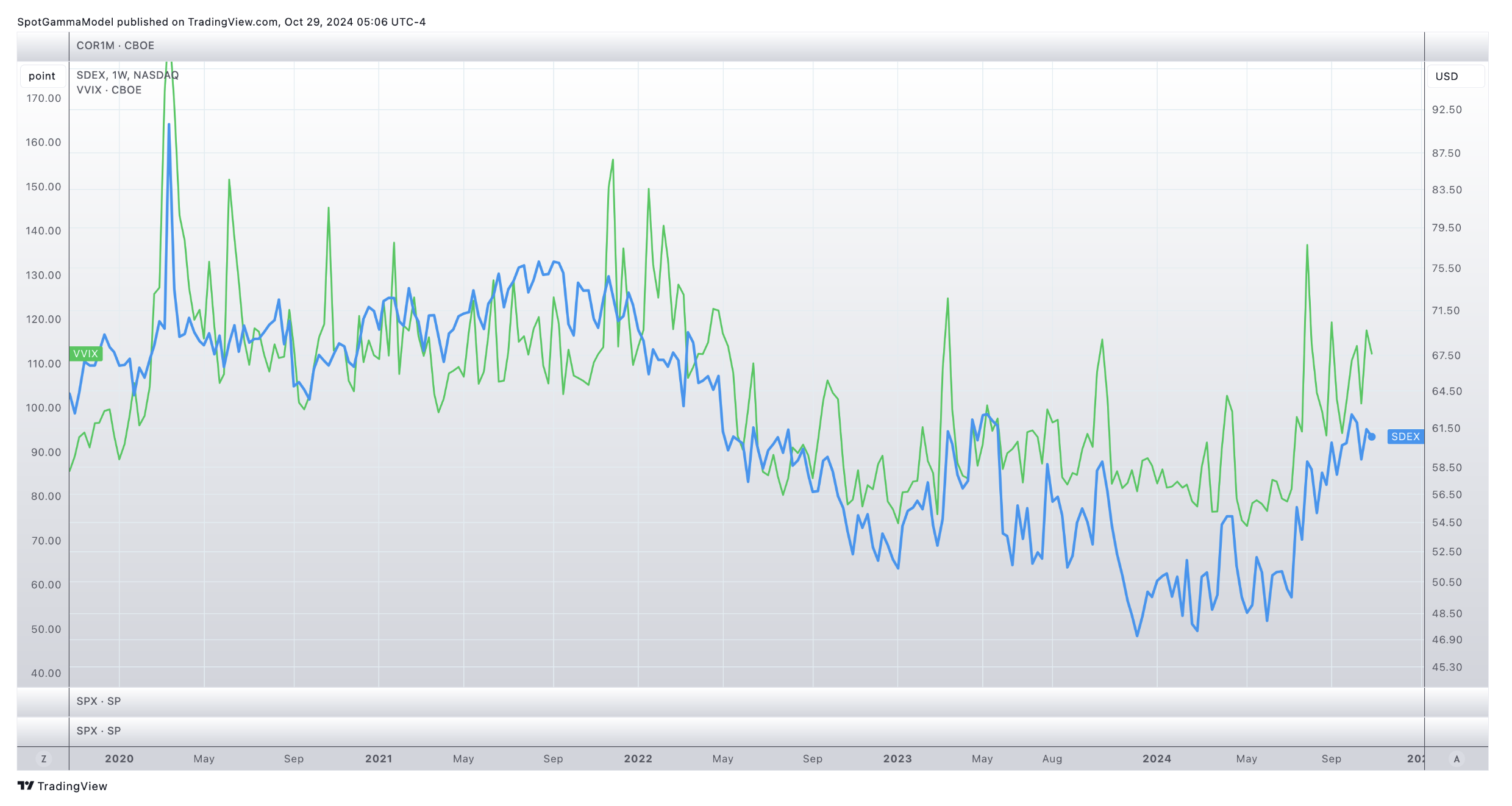This screenshot has height=806, width=1512.
Task: Click the 2024 label on time axis
Action: 1157,759
